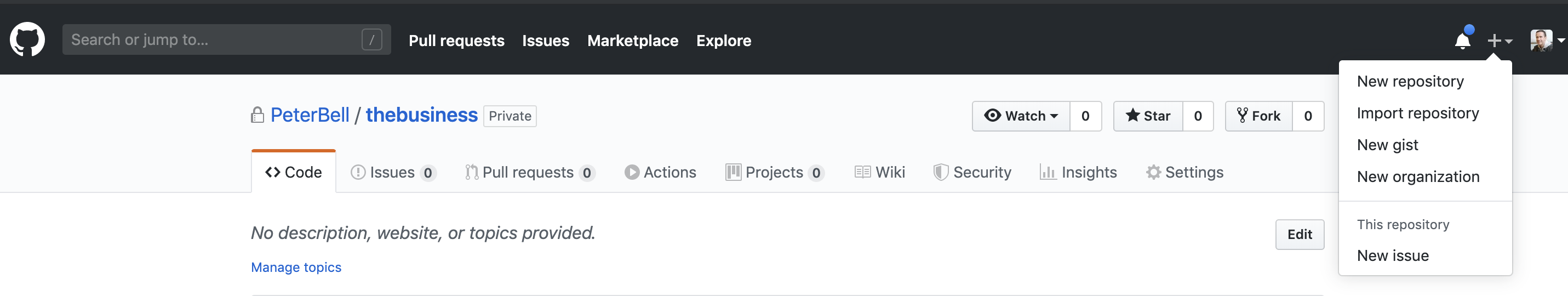
Task: Click the No description provided text
Action: [x=423, y=232]
